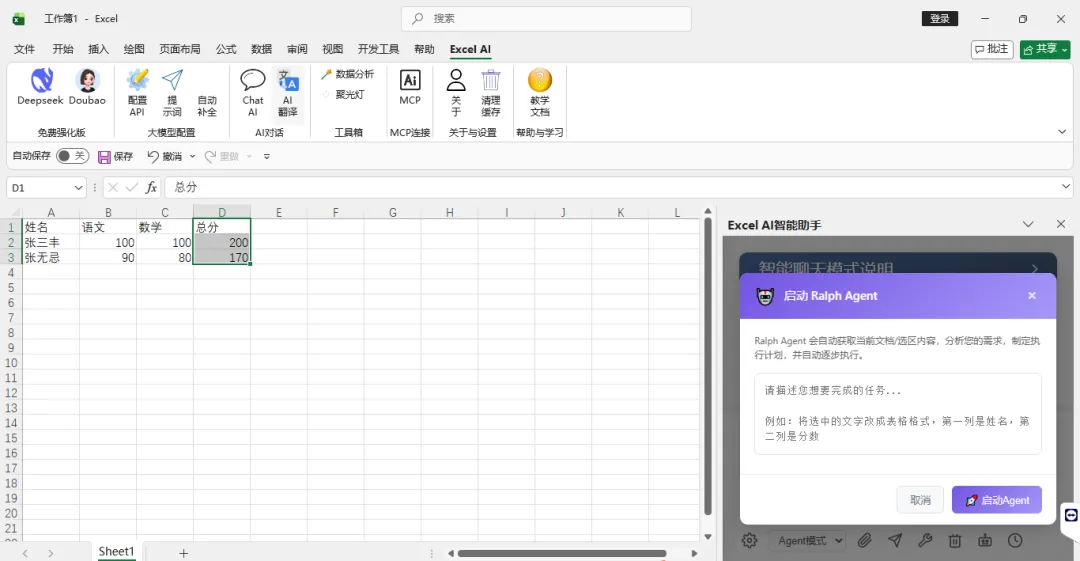
Task: Open the 文件 menu
Action: pos(24,49)
